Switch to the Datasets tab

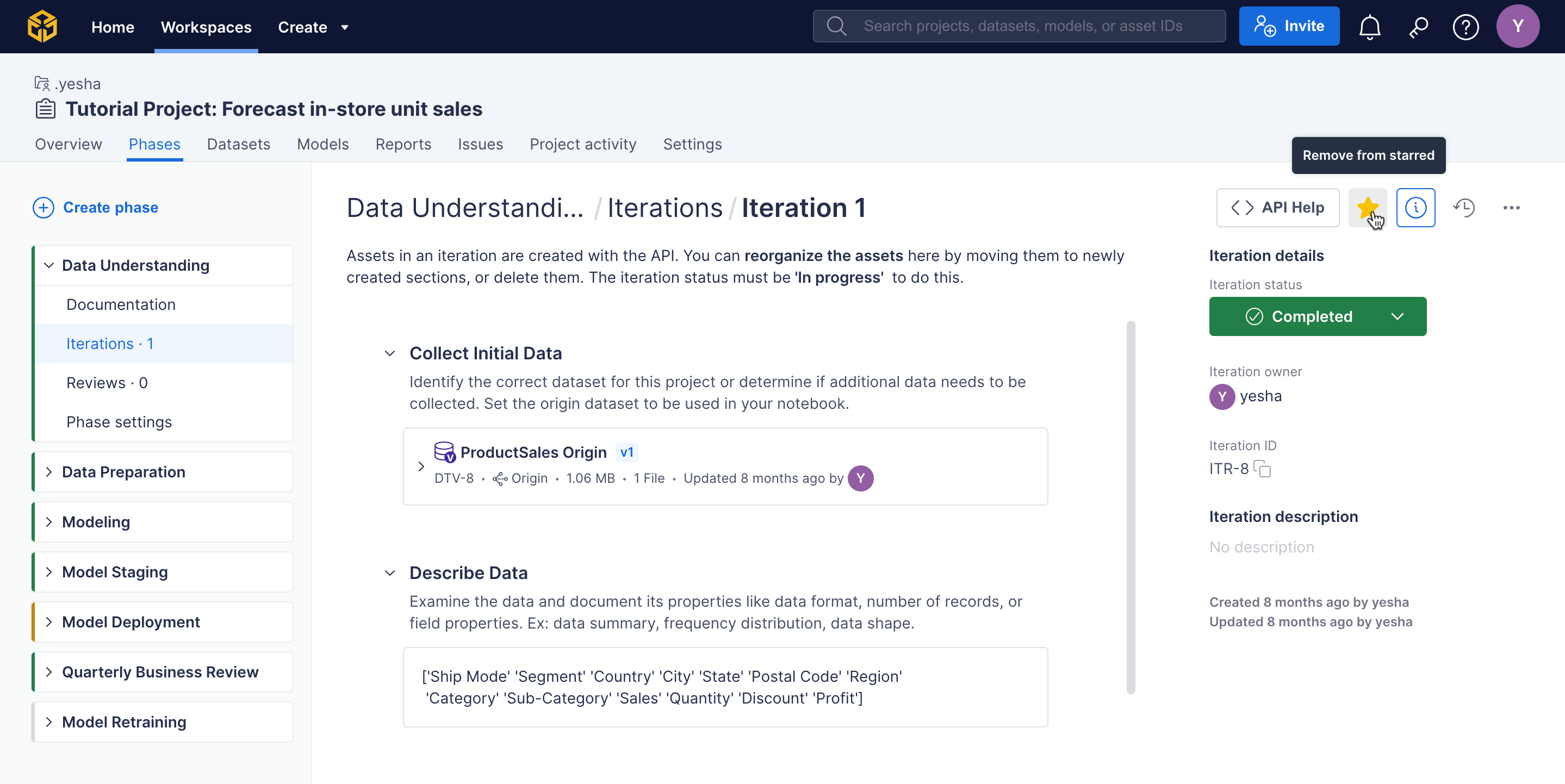(x=238, y=145)
